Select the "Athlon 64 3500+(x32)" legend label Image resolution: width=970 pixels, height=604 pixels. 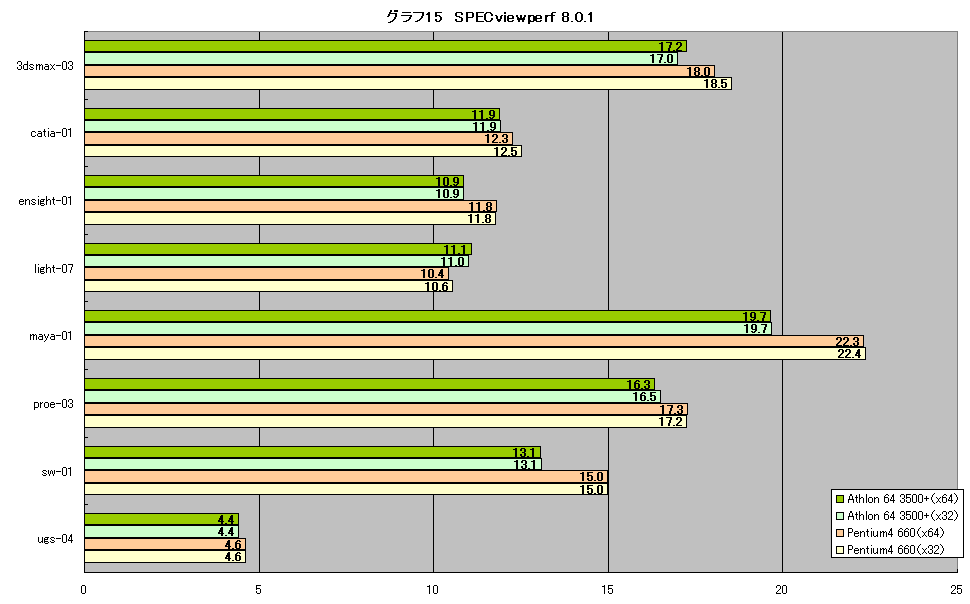[903, 516]
